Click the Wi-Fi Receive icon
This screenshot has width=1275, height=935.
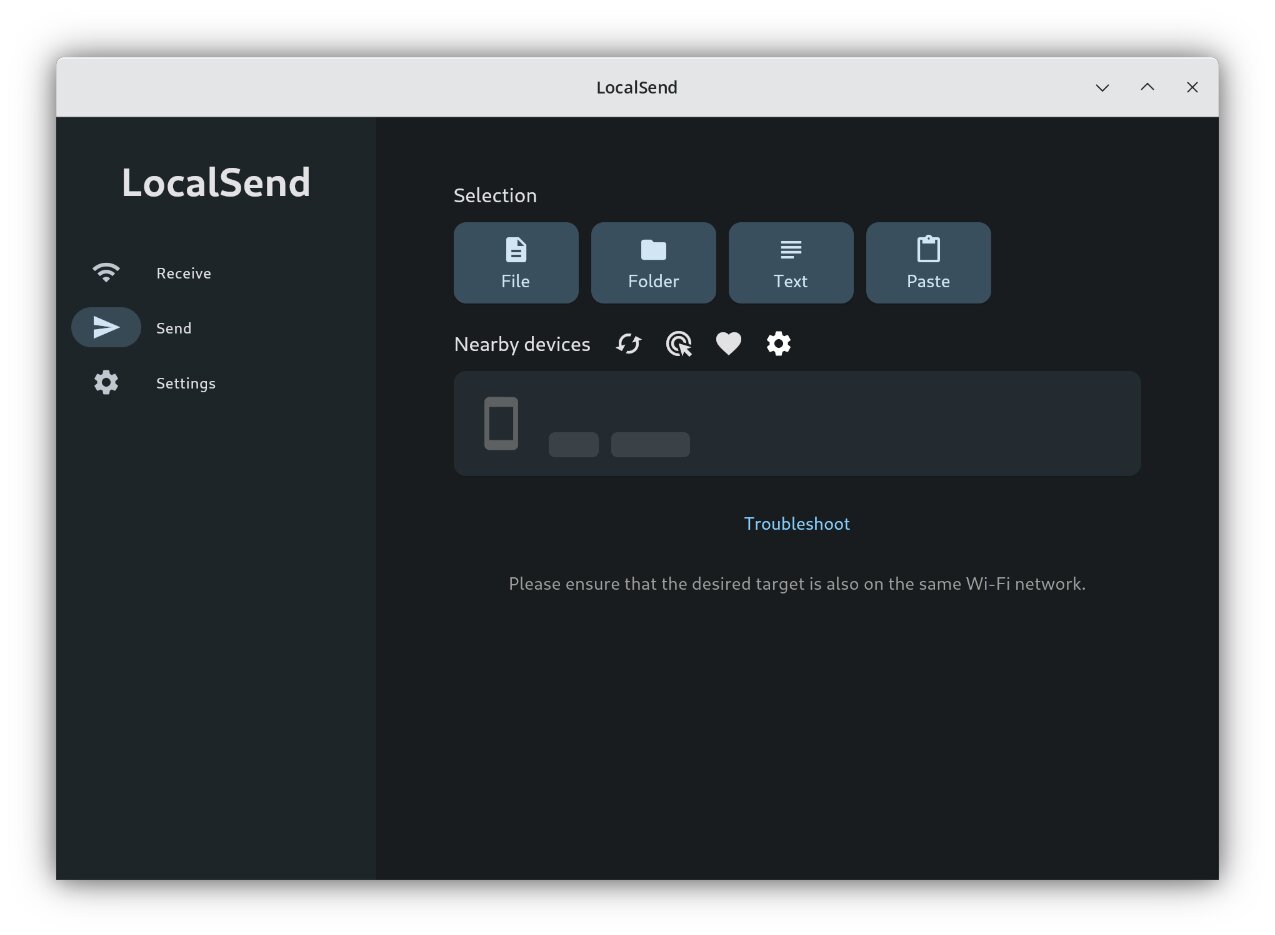106,273
